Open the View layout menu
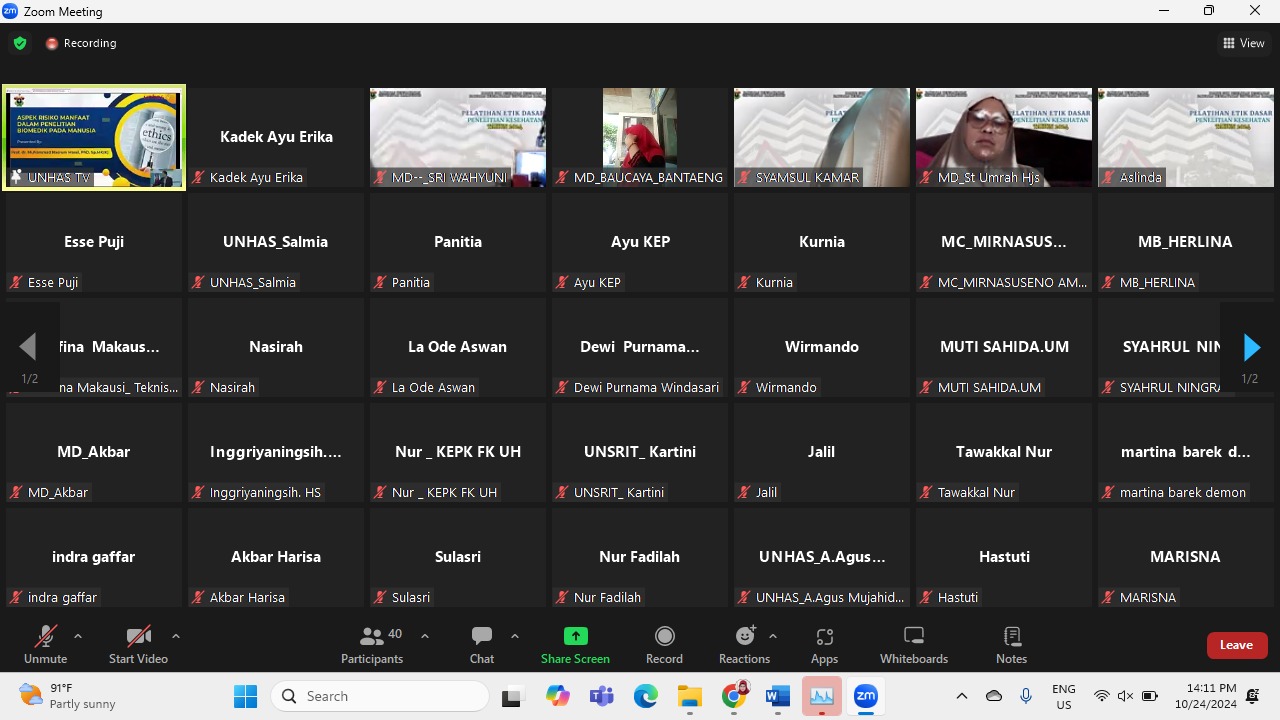The height and width of the screenshot is (720, 1280). [1244, 43]
